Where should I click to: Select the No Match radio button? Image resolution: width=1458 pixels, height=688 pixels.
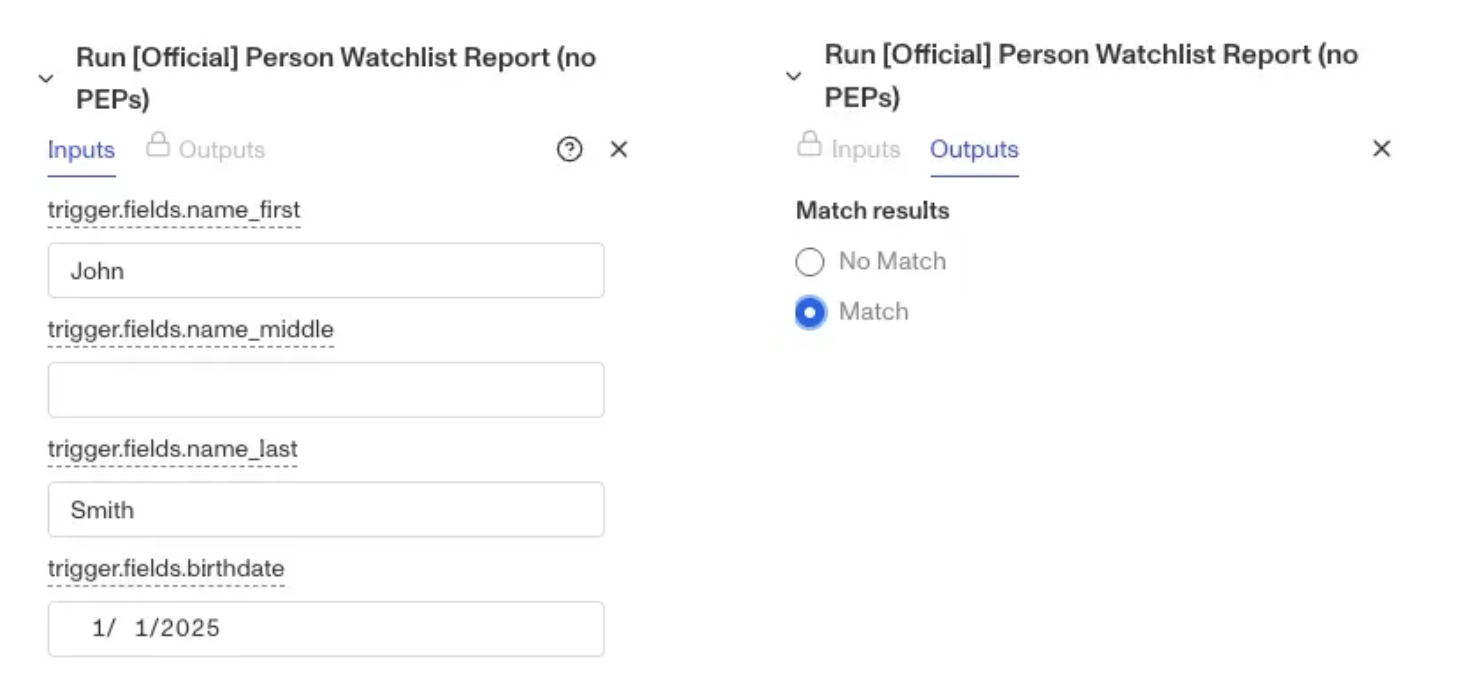pos(809,262)
